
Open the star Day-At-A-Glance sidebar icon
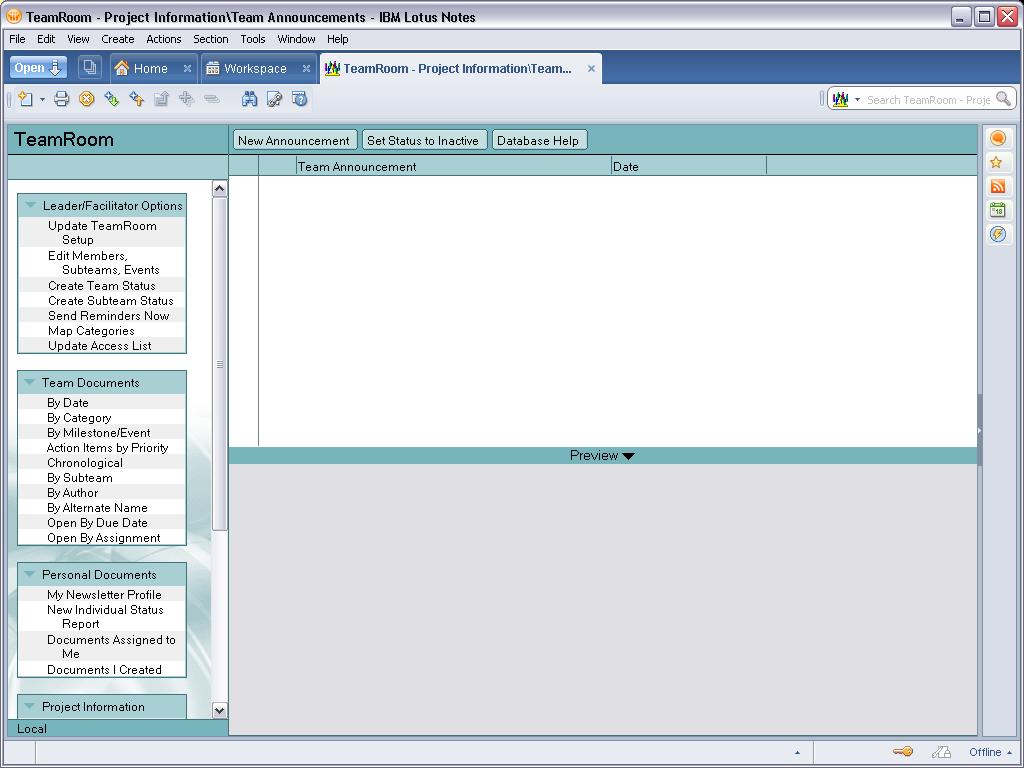pos(997,162)
